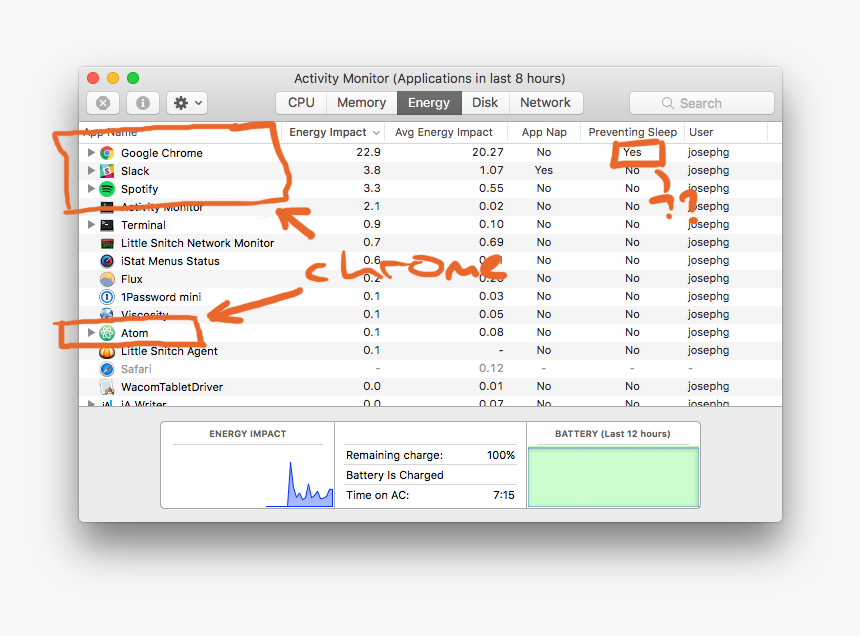Click the Little Snitch Network Monitor icon
The width and height of the screenshot is (860, 636).
tap(107, 243)
